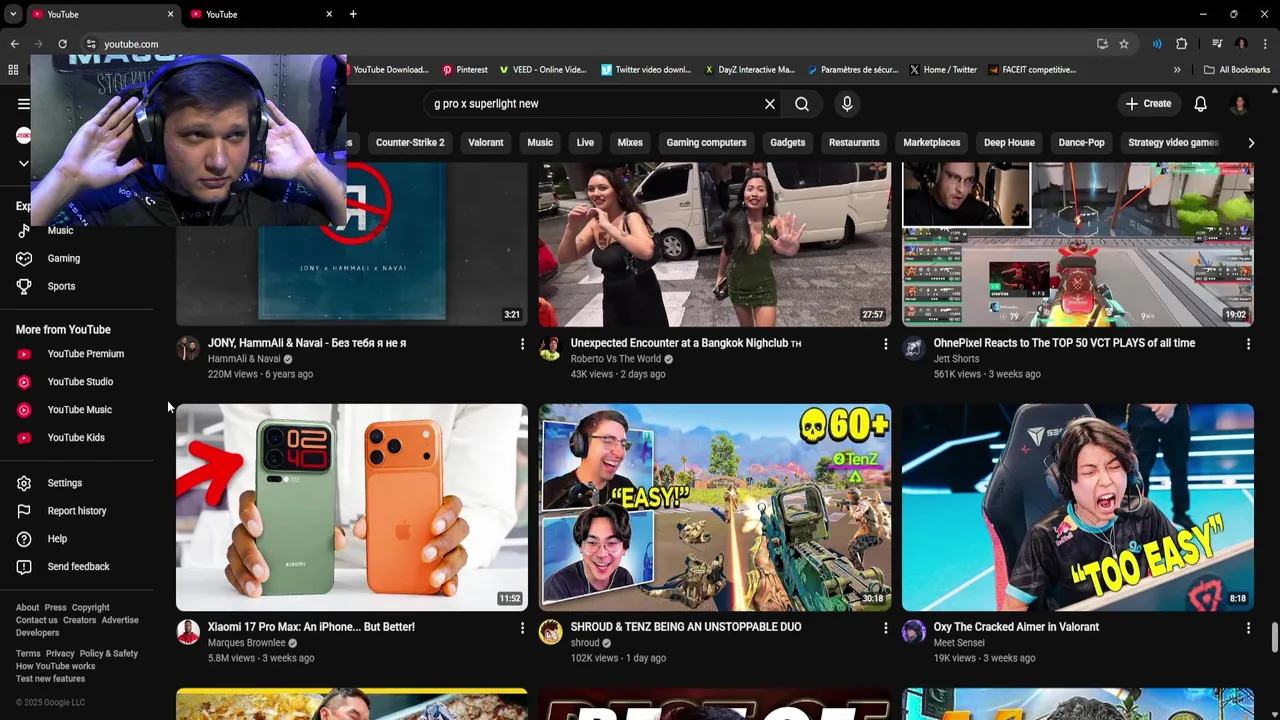Open Report history flag entry
The image size is (1280, 720).
pyautogui.click(x=76, y=511)
